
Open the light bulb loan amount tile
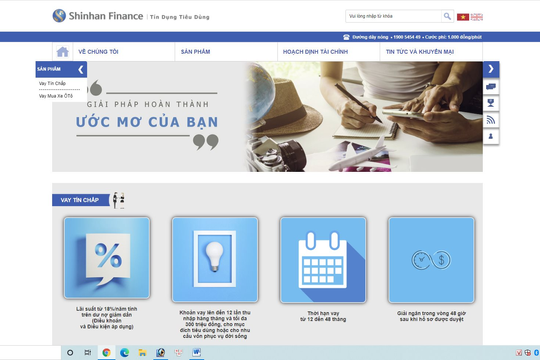(215, 259)
